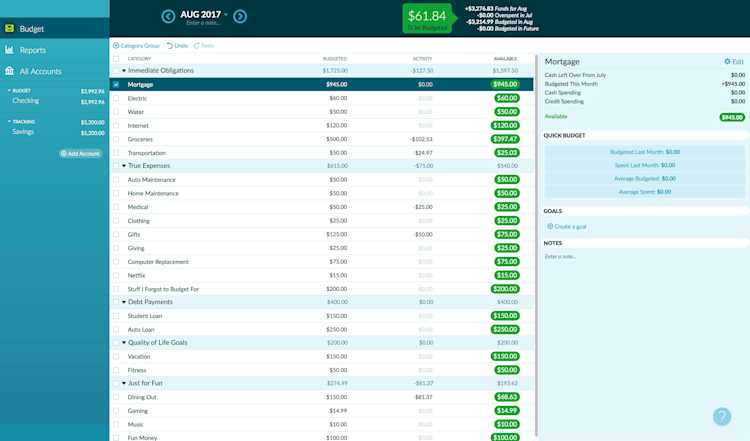Click Mortgage budgeted amount $945.00
The height and width of the screenshot is (441, 750).
[x=337, y=84]
